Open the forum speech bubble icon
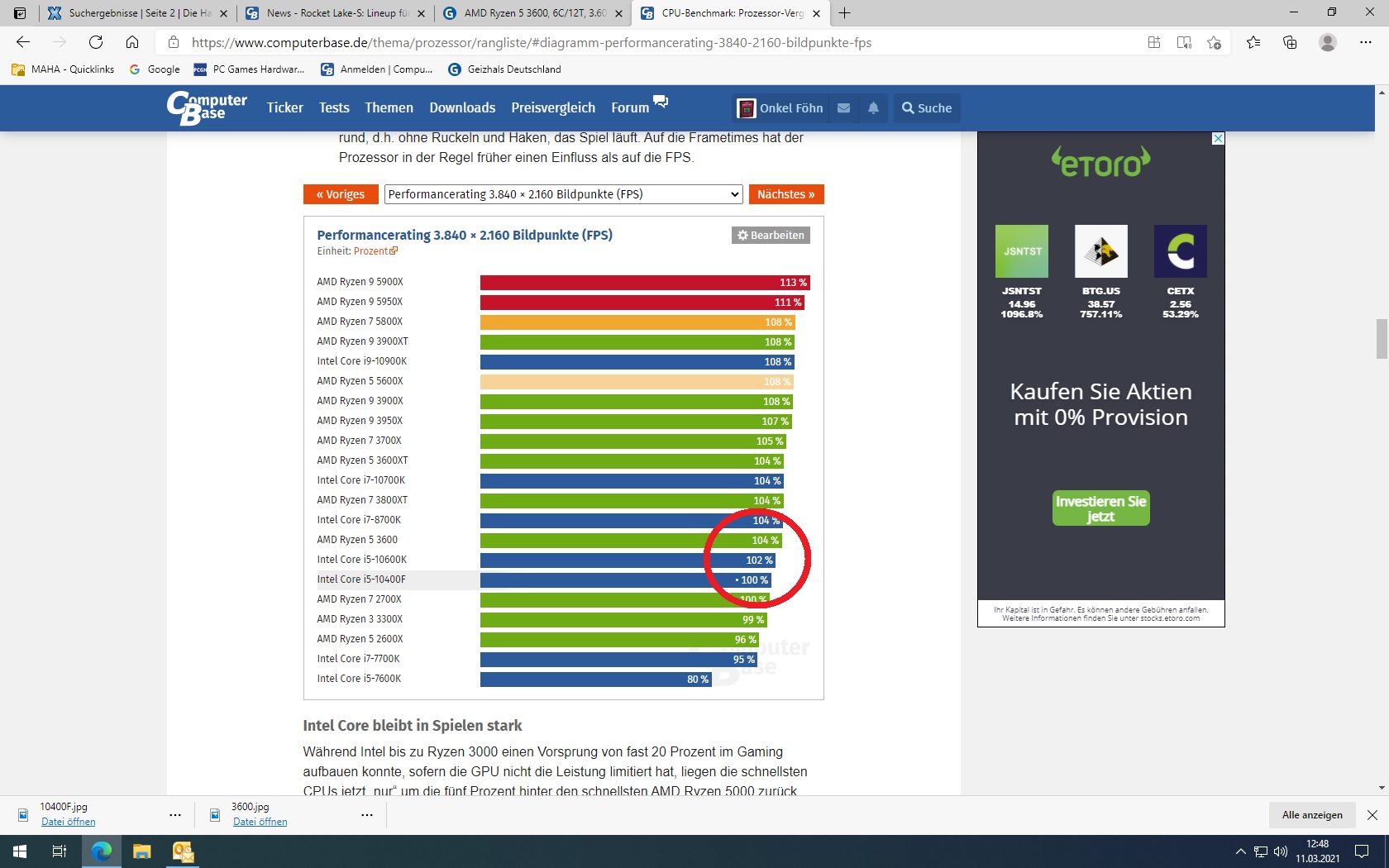Image resolution: width=1389 pixels, height=868 pixels. pyautogui.click(x=661, y=102)
